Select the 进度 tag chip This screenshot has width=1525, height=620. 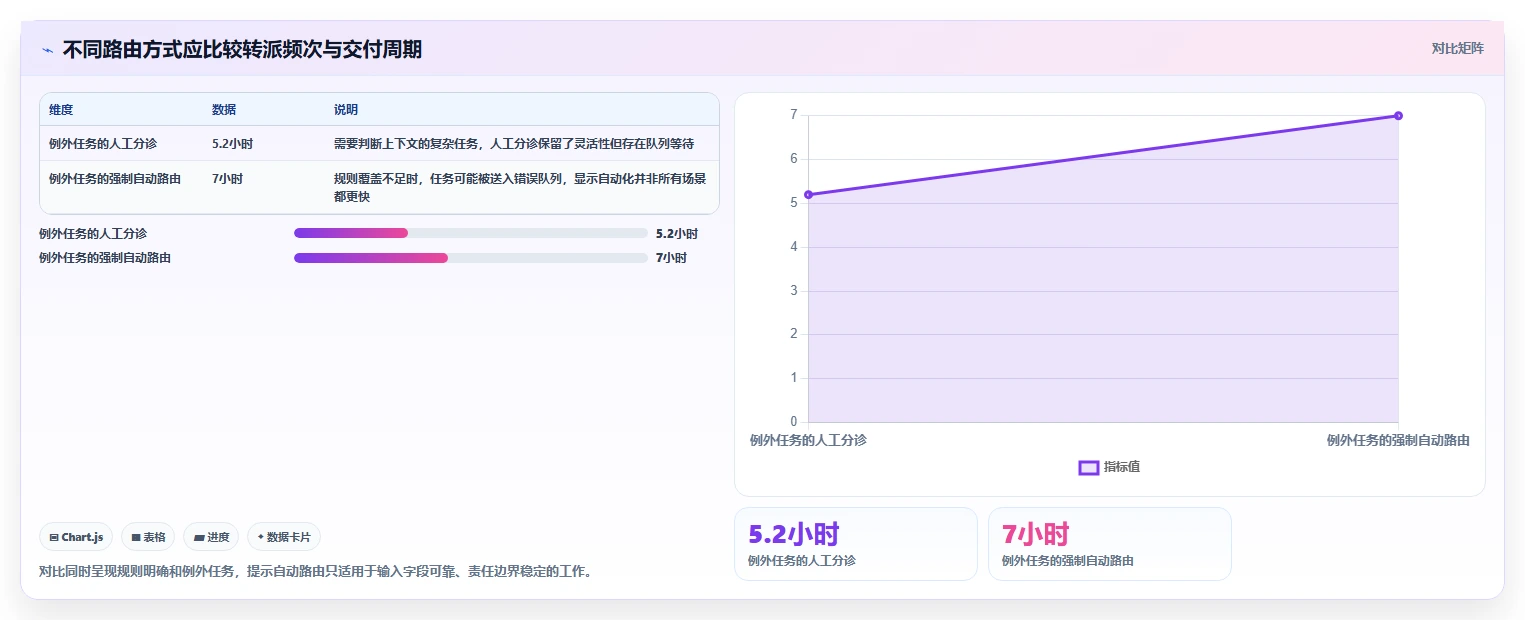211,537
